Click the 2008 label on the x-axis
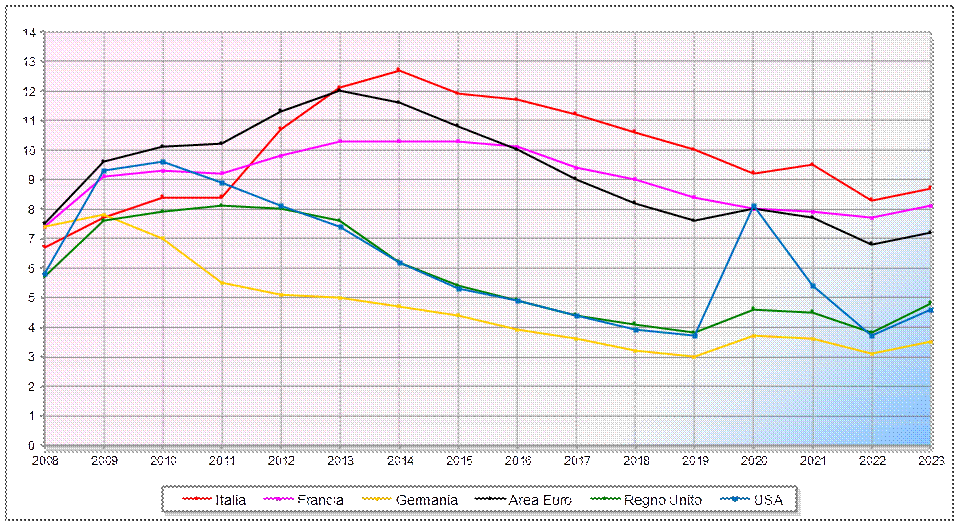The width and height of the screenshot is (961, 528). click(45, 460)
